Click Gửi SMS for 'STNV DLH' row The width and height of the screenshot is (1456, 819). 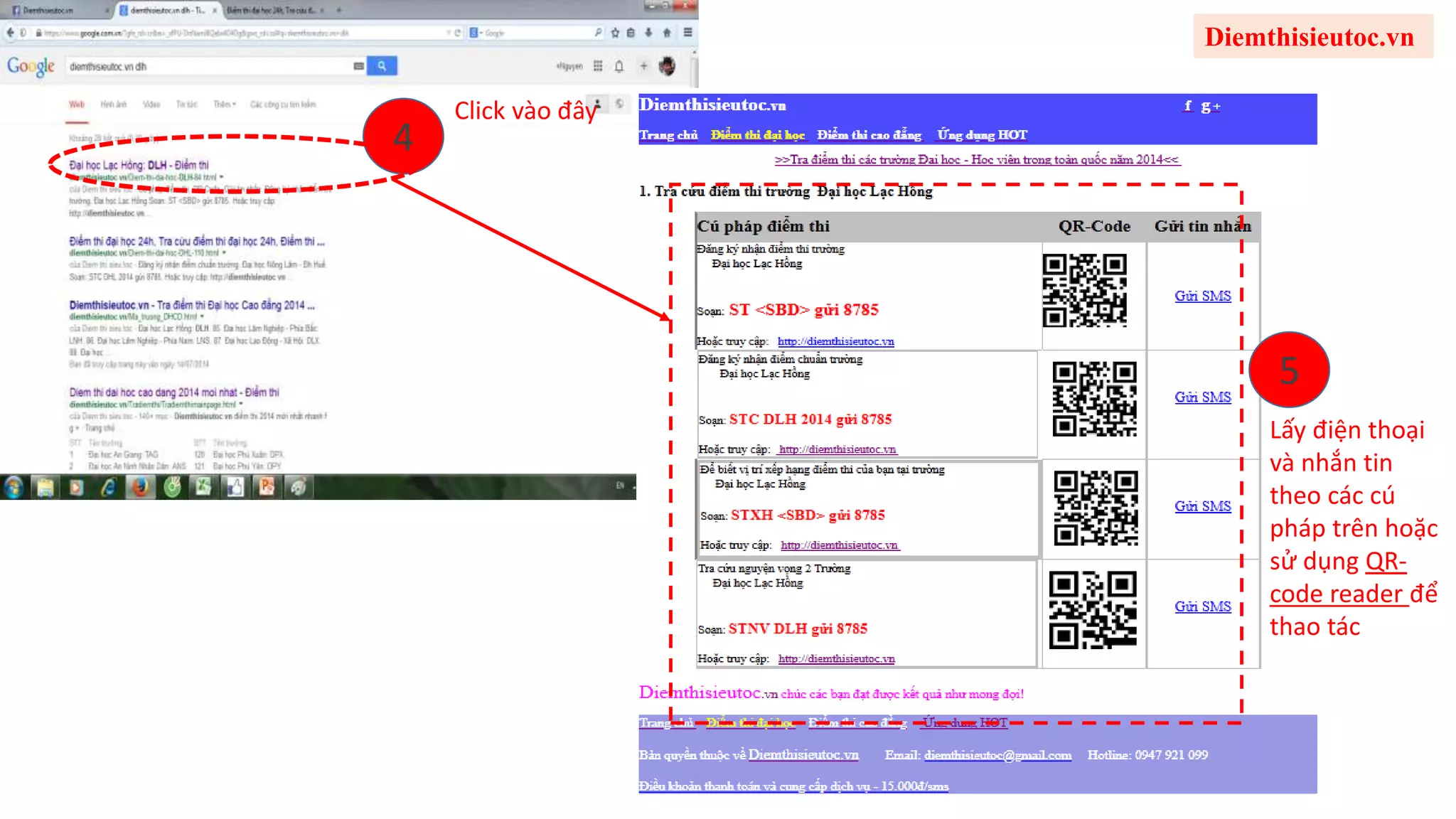click(x=1202, y=606)
